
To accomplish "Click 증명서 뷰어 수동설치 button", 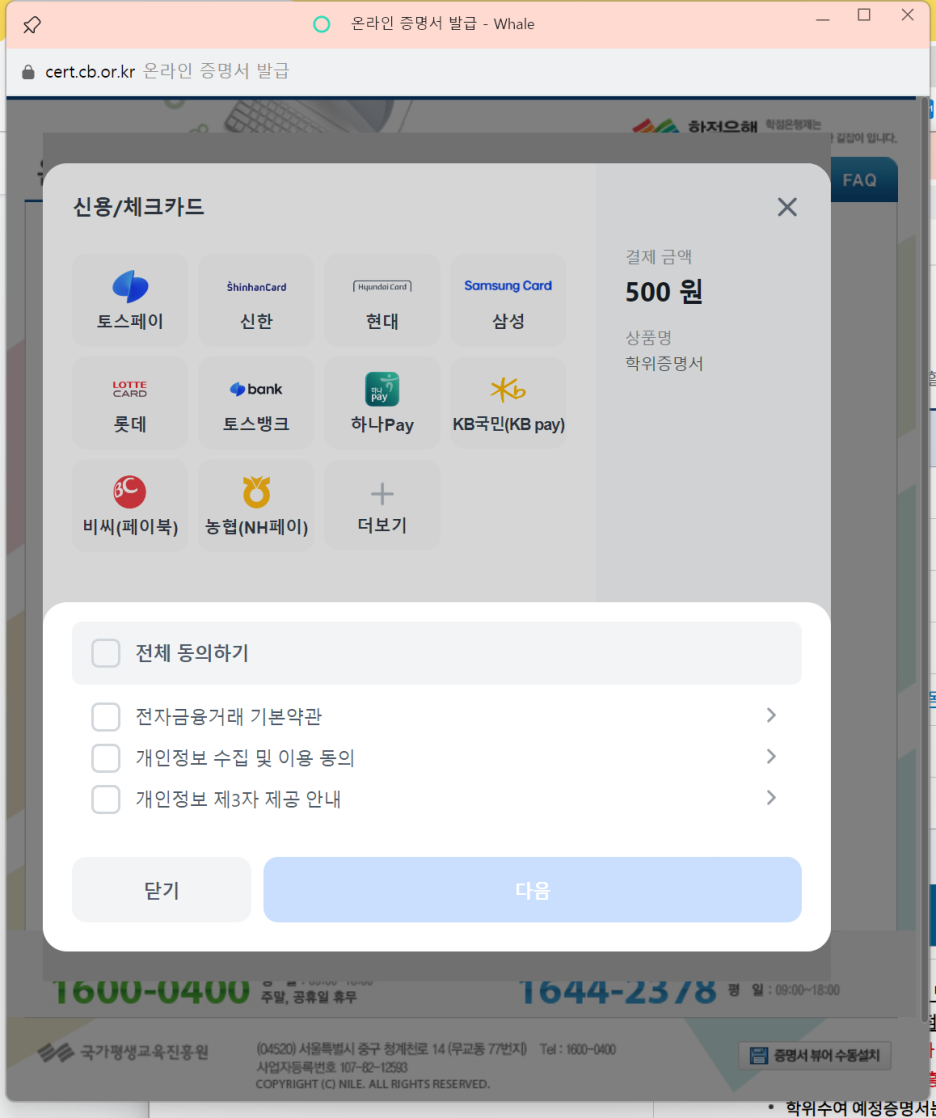I will [815, 1055].
